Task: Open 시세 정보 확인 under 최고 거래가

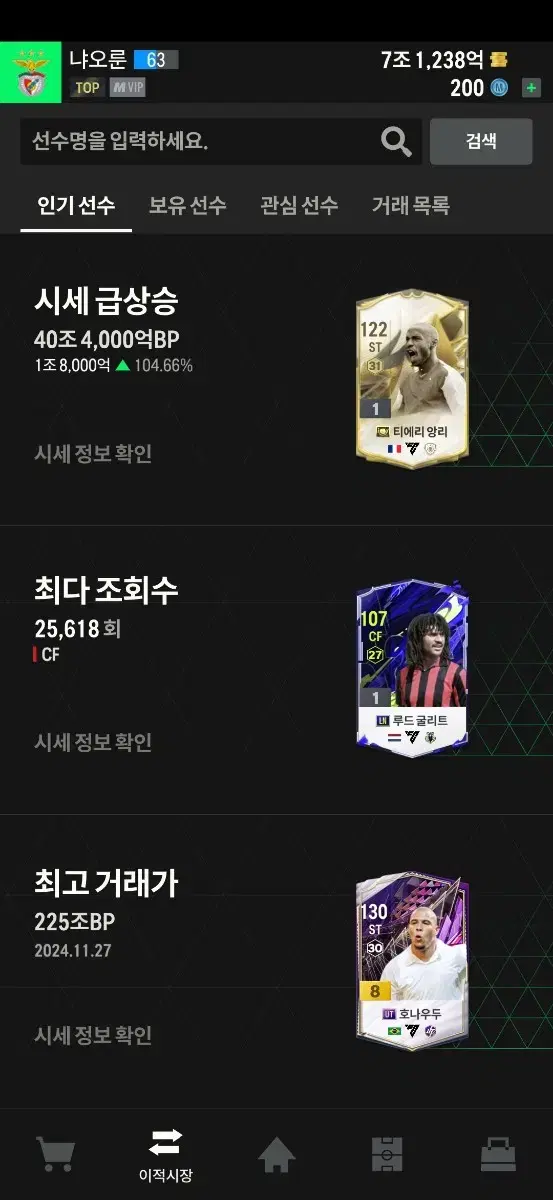Action: click(93, 1035)
